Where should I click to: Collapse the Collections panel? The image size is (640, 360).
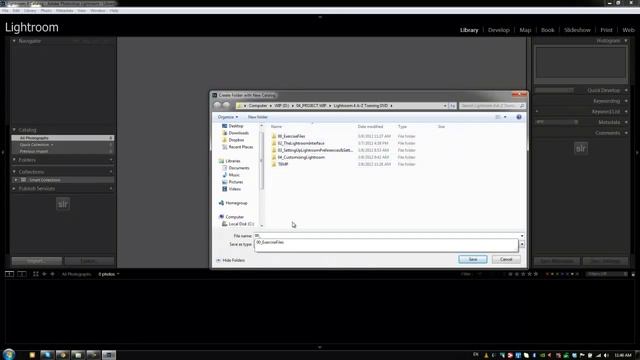[x=14, y=172]
